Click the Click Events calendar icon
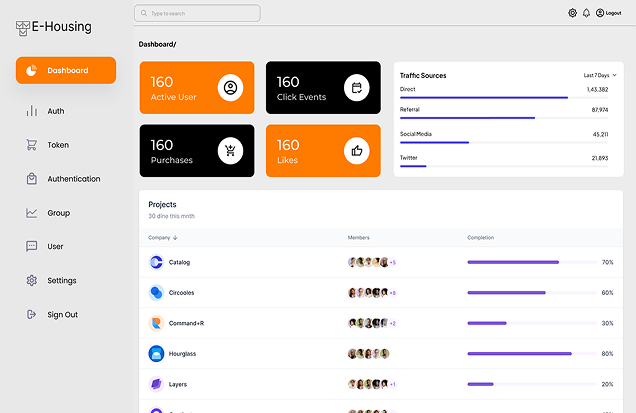 [357, 88]
